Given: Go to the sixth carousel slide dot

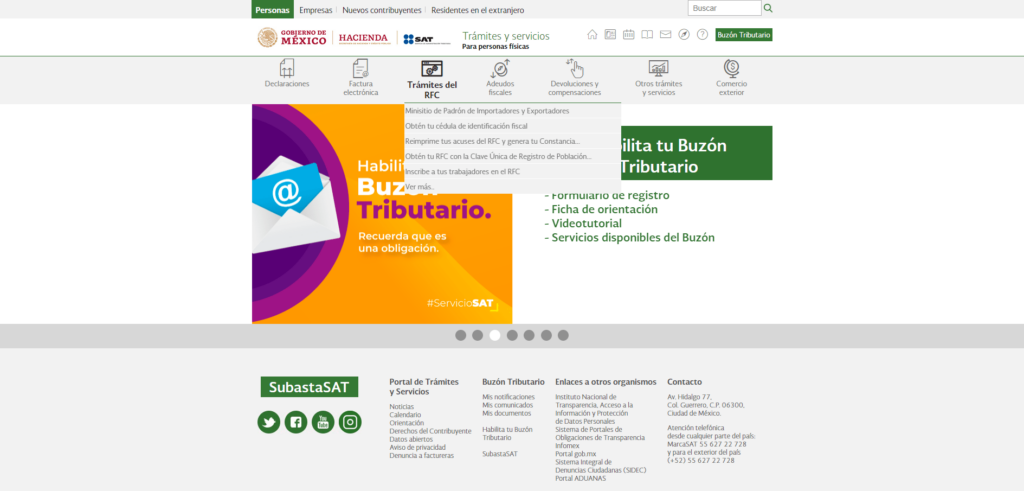Looking at the screenshot, I should 546,335.
